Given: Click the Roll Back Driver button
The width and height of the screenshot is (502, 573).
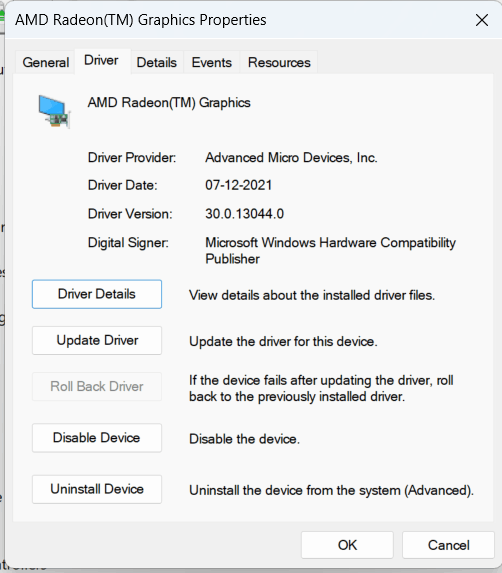Looking at the screenshot, I should pos(97,386).
